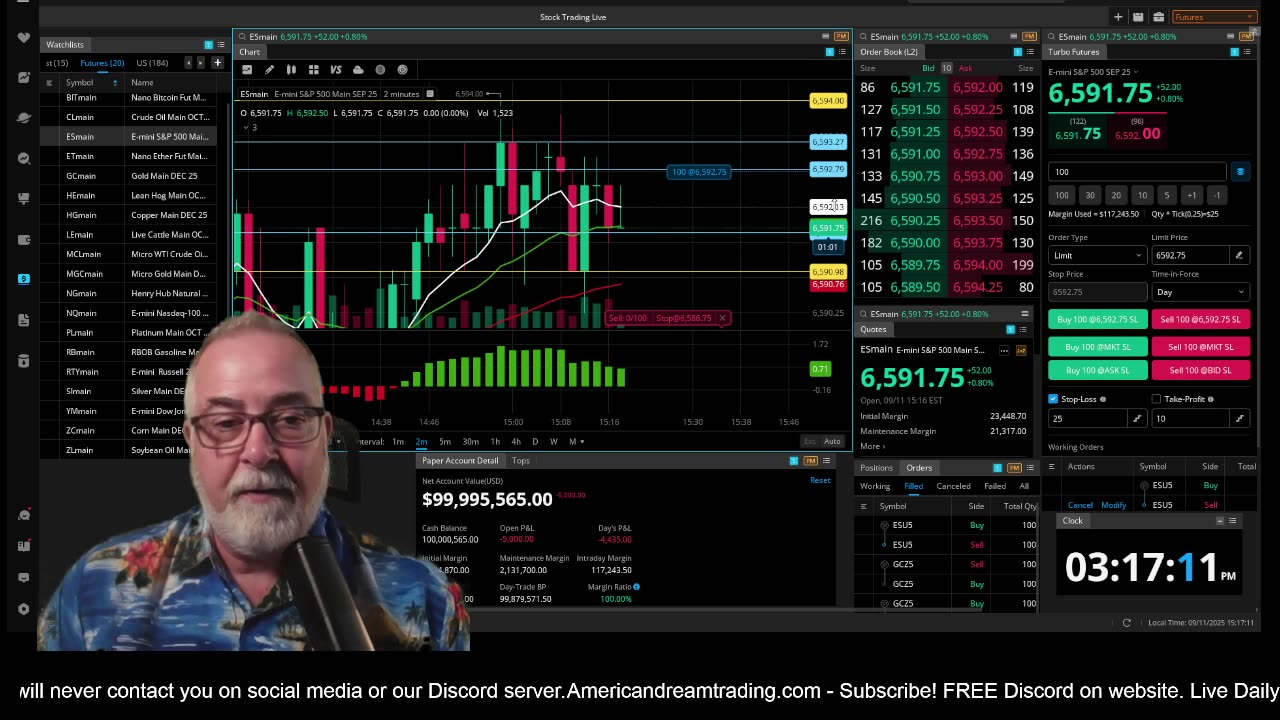
Task: Click Buy 100 @MKT SL button
Action: [1097, 347]
